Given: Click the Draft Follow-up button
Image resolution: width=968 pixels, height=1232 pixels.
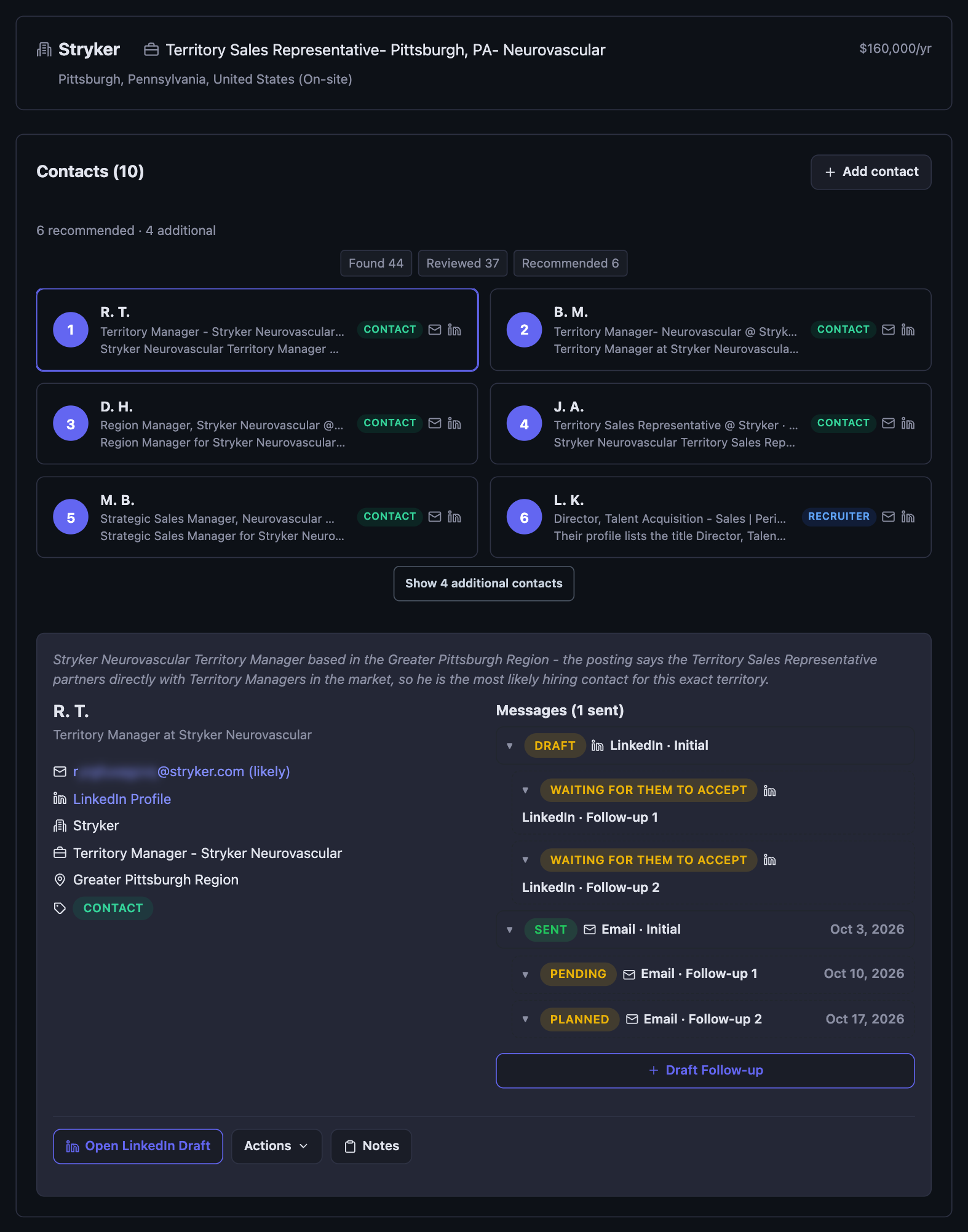Looking at the screenshot, I should pos(705,1070).
